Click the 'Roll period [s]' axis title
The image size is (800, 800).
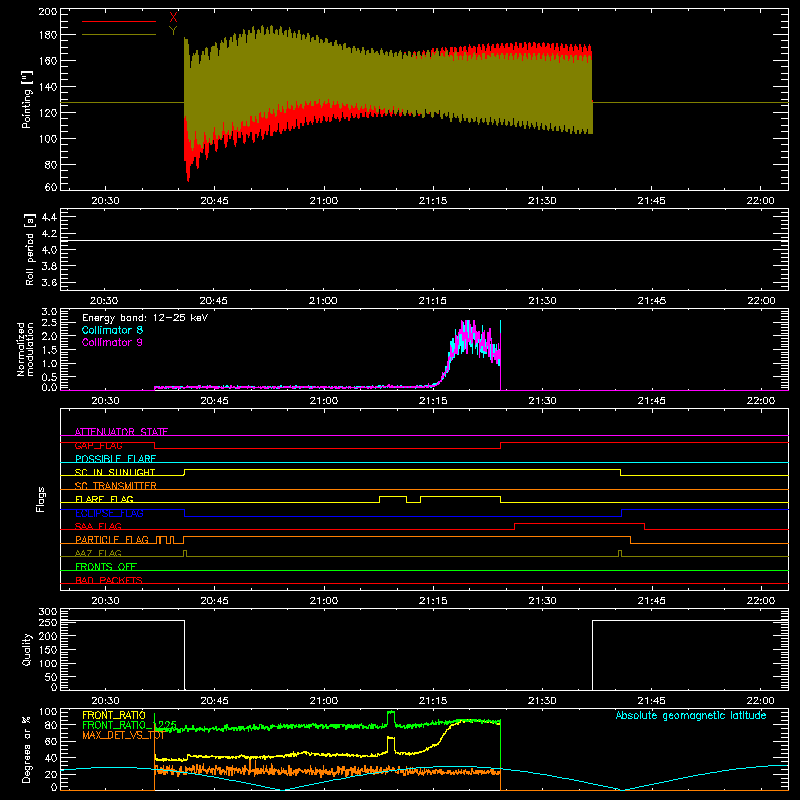30,249
